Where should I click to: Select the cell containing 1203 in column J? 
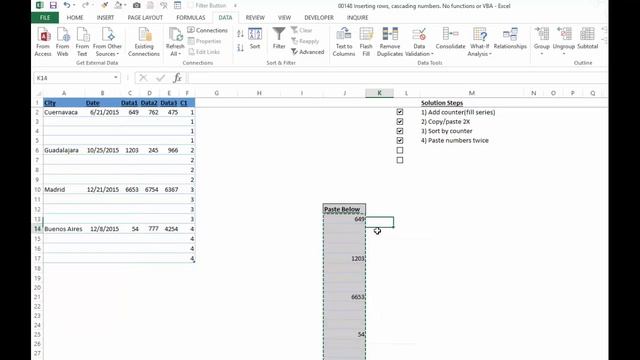pos(344,258)
